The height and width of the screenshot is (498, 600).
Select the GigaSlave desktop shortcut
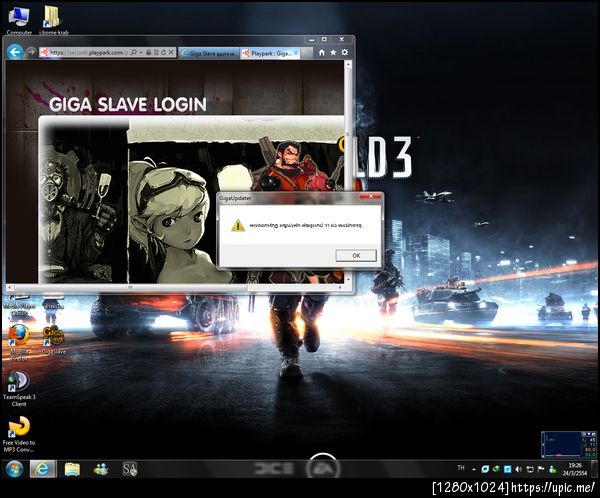[54, 340]
